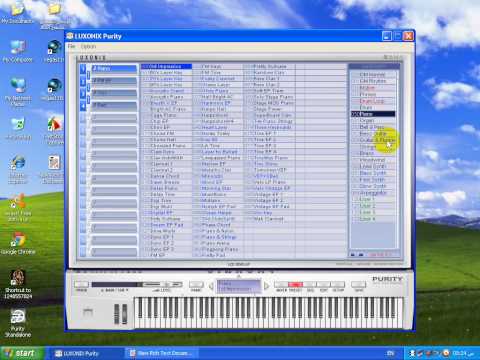
Task: Select the Slow Synth category
Action: (372, 186)
